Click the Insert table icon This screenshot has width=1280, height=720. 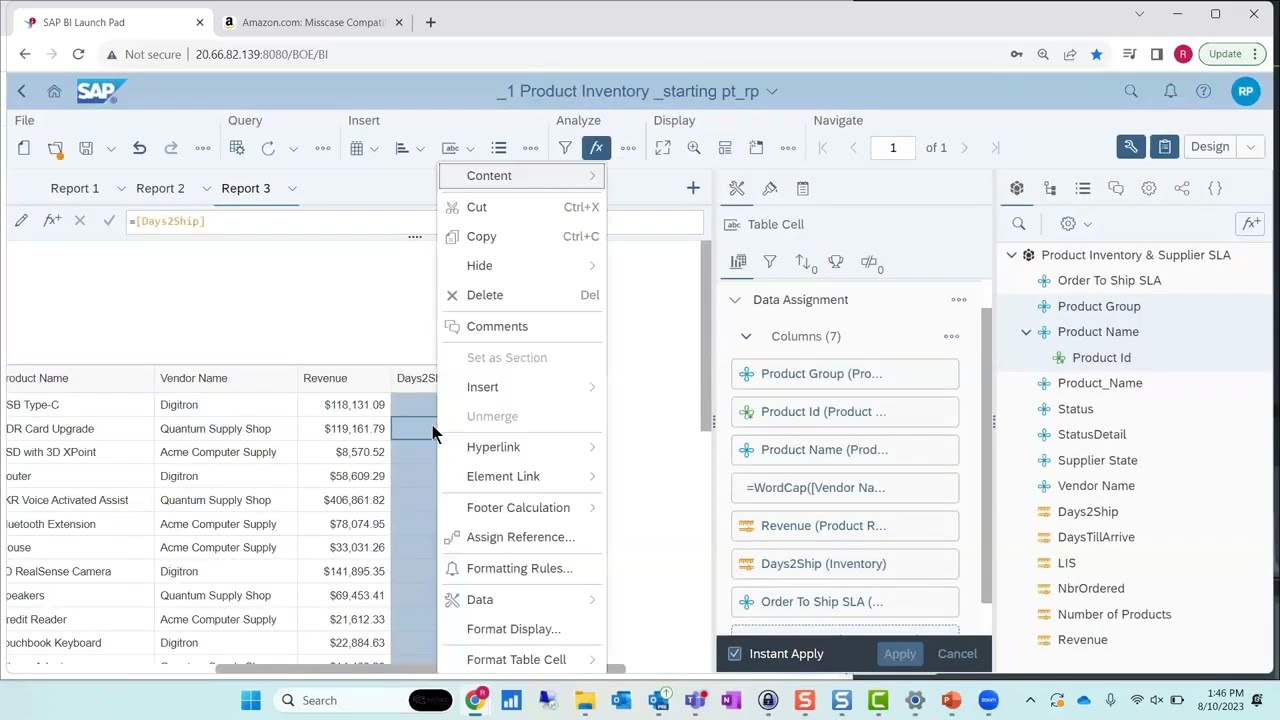[x=356, y=148]
